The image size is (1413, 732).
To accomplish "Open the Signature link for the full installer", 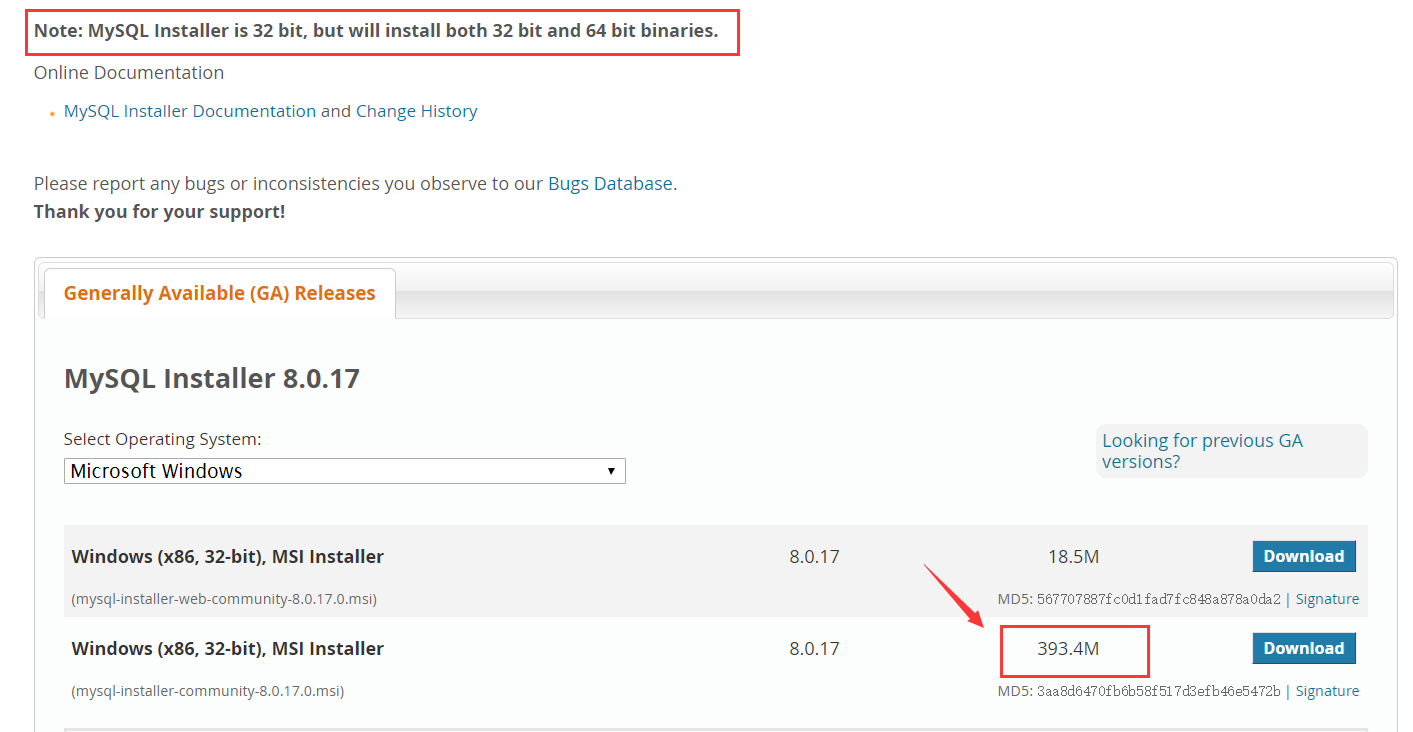I will (1327, 690).
